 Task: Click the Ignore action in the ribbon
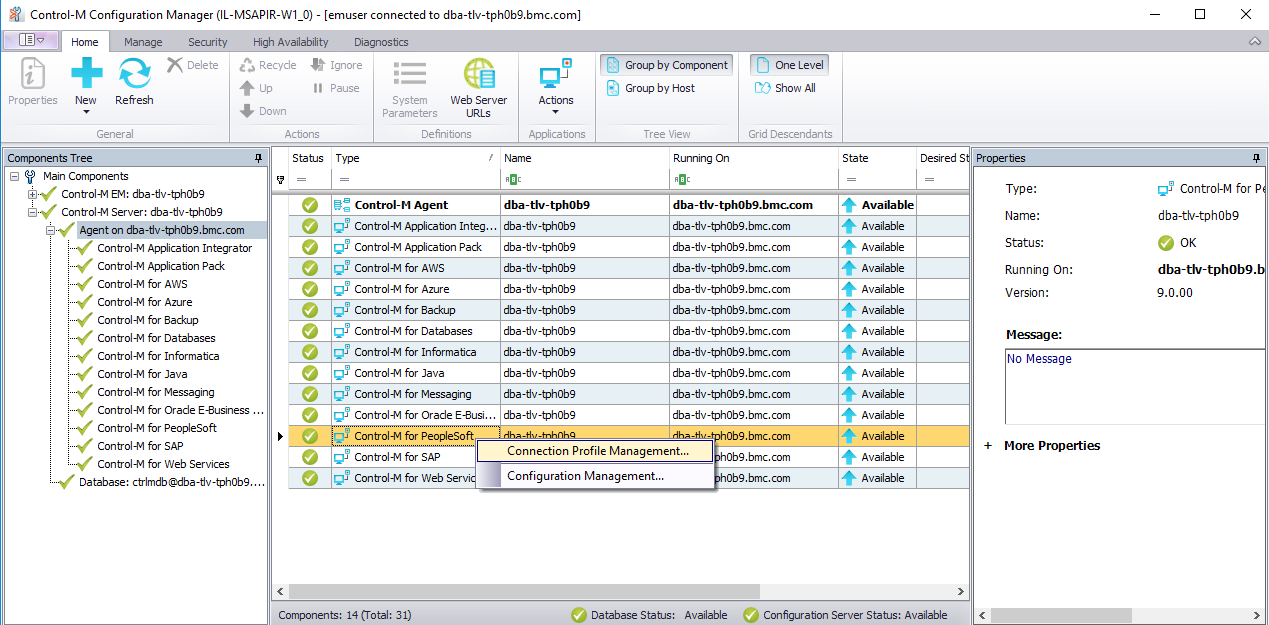(336, 65)
